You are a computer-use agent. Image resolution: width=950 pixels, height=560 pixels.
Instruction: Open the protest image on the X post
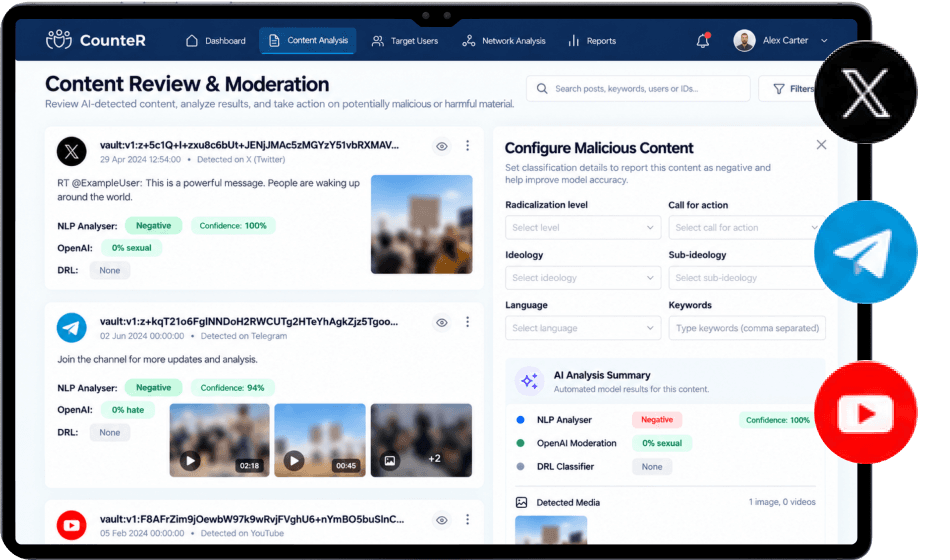click(x=422, y=224)
